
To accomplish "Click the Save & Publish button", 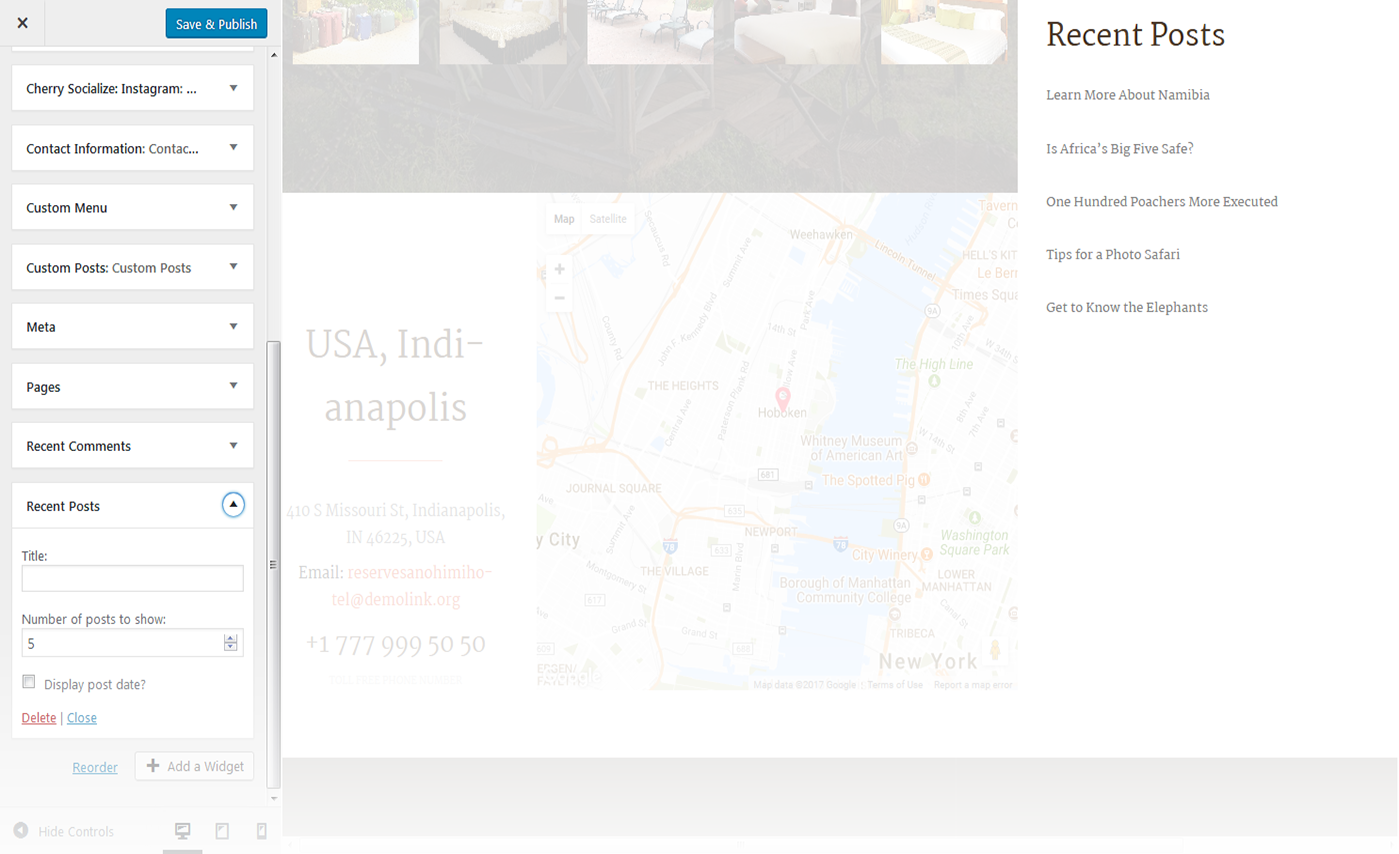I will click(216, 24).
